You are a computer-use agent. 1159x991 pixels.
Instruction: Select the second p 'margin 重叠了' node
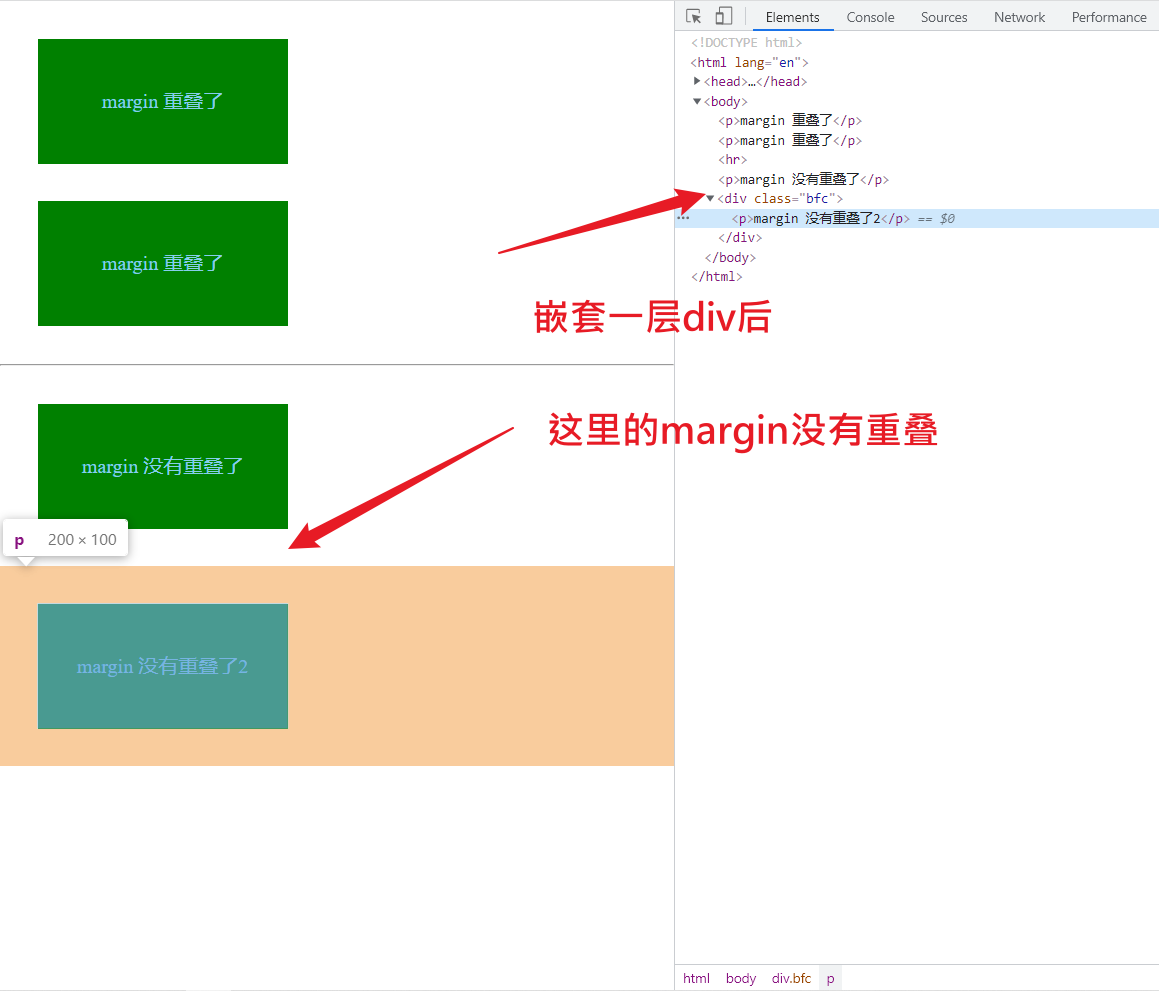point(790,140)
